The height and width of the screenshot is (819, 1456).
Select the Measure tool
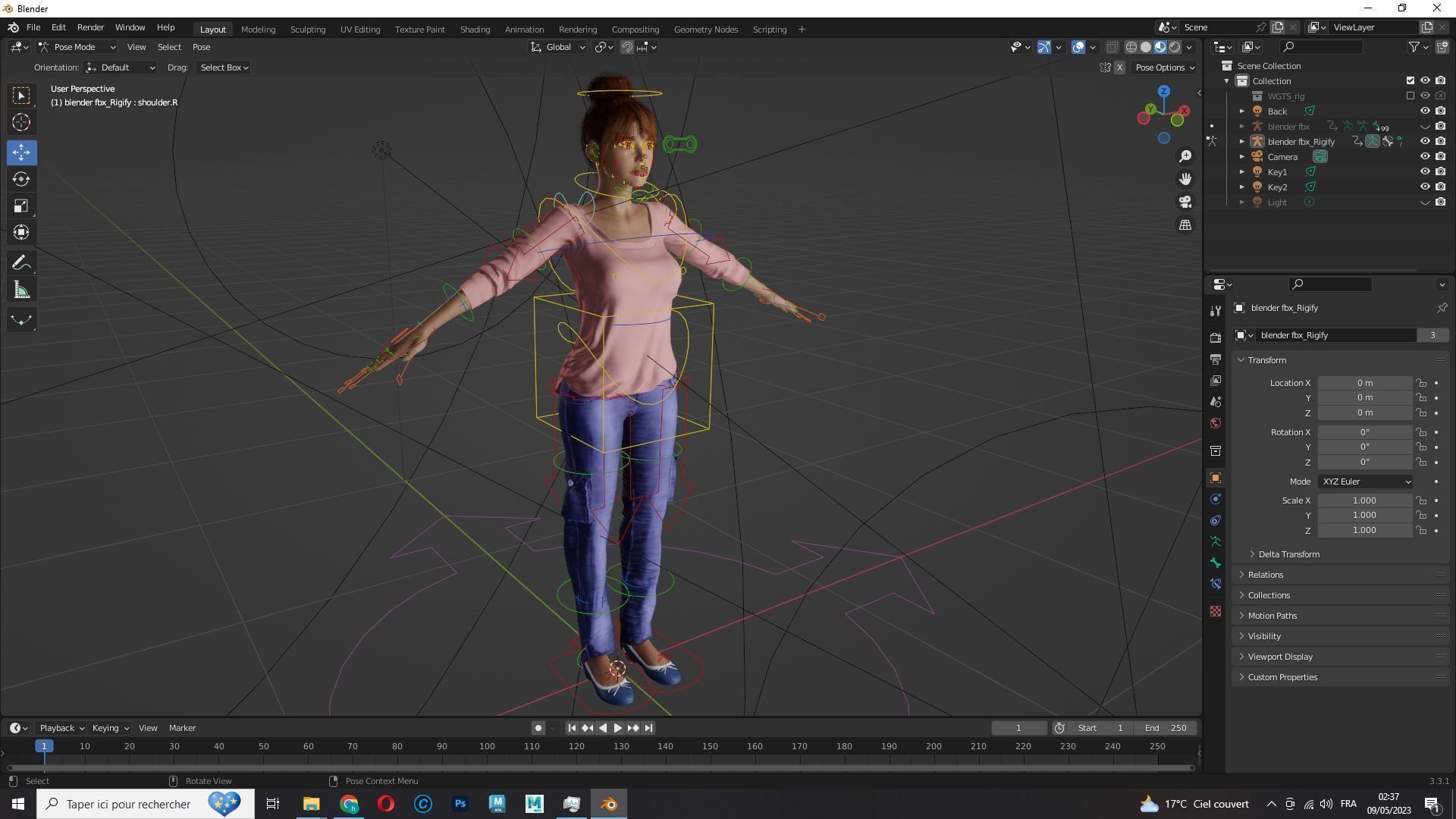[x=21, y=290]
